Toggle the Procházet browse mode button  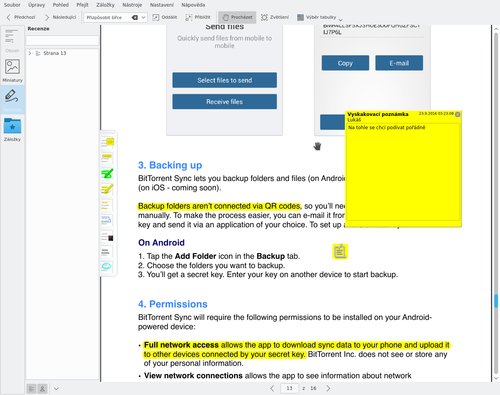point(237,17)
